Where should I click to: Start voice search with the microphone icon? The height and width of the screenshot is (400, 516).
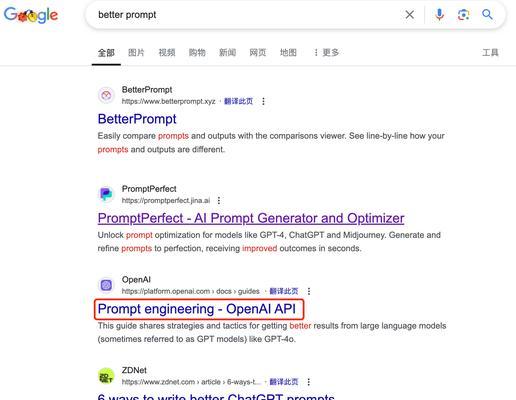click(x=440, y=15)
